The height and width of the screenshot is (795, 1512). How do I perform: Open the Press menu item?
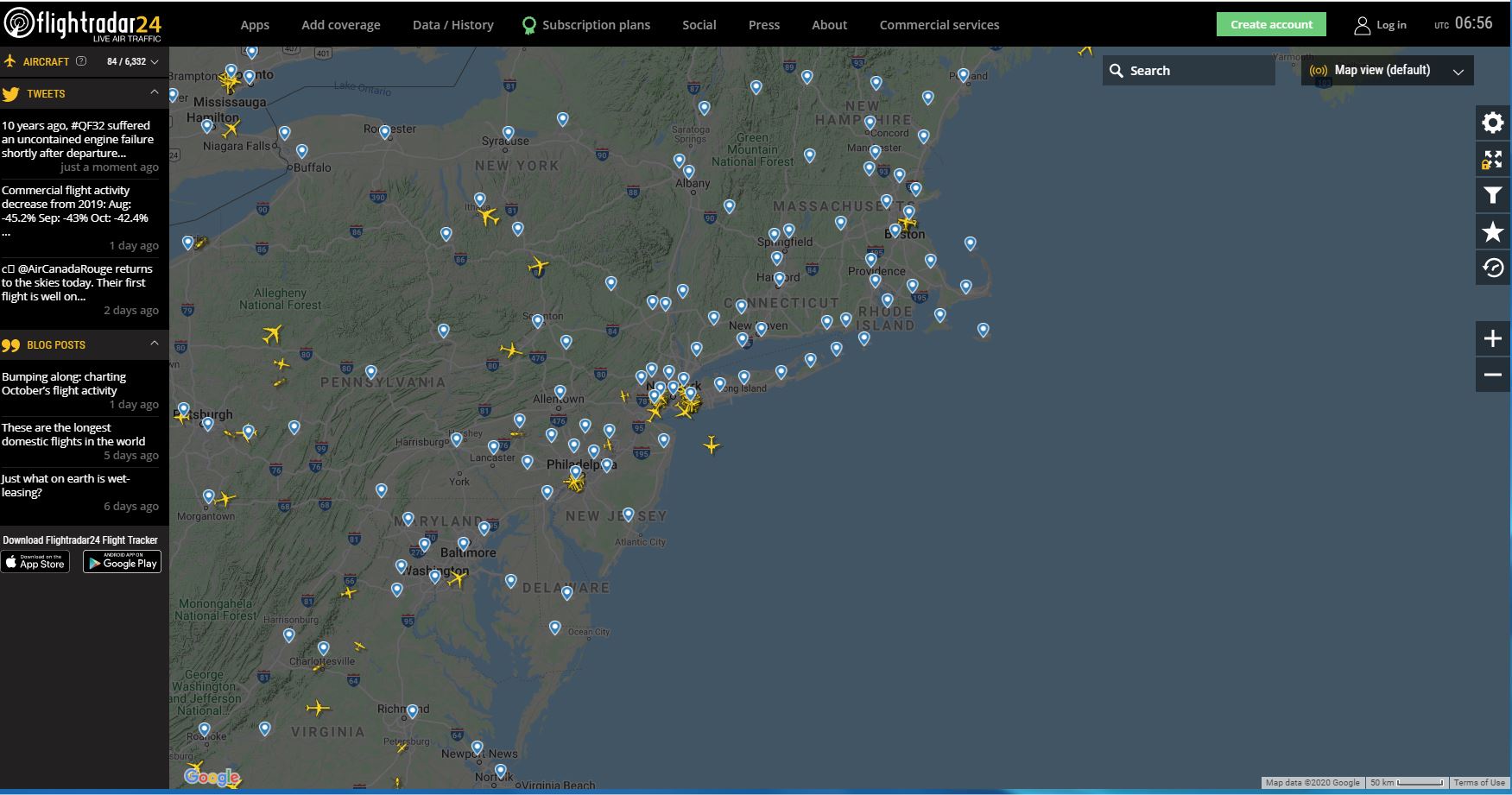point(764,25)
